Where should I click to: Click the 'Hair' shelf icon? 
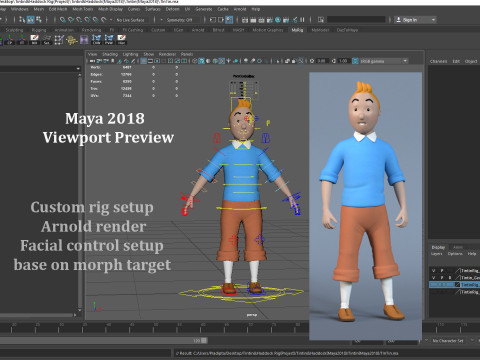pos(122,39)
